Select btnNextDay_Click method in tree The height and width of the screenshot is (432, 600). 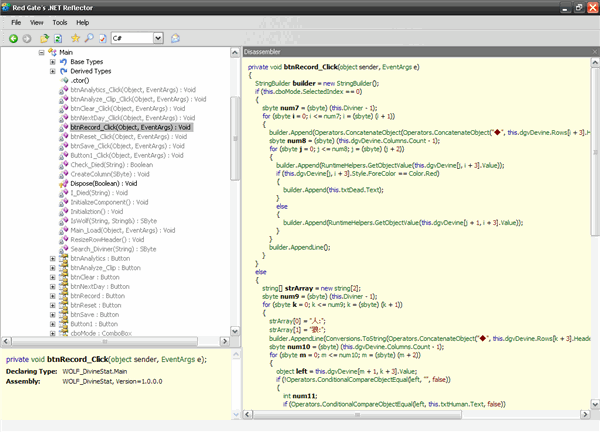click(132, 118)
